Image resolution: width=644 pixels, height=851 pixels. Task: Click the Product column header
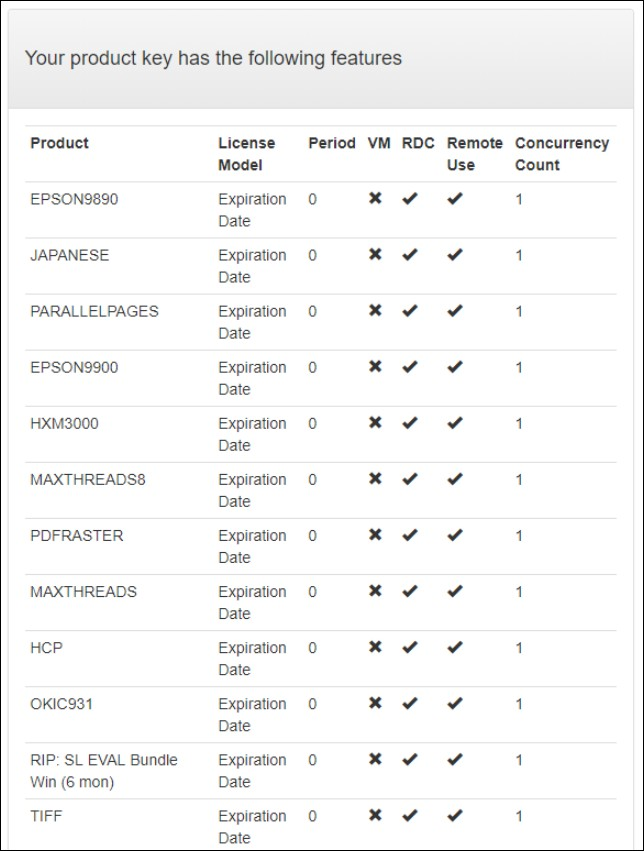59,143
